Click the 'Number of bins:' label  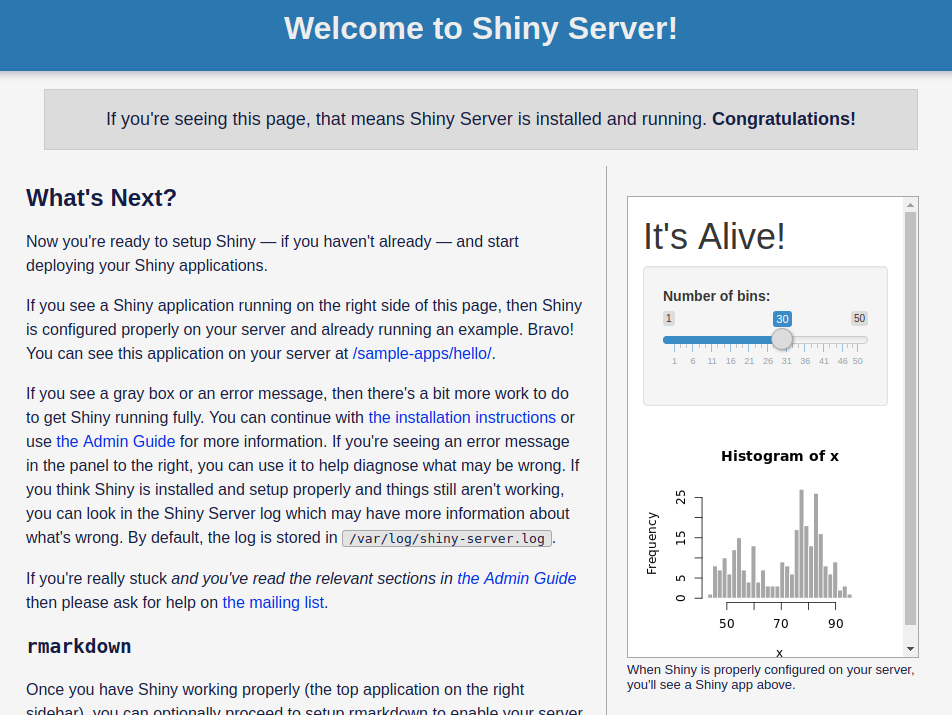tap(716, 296)
